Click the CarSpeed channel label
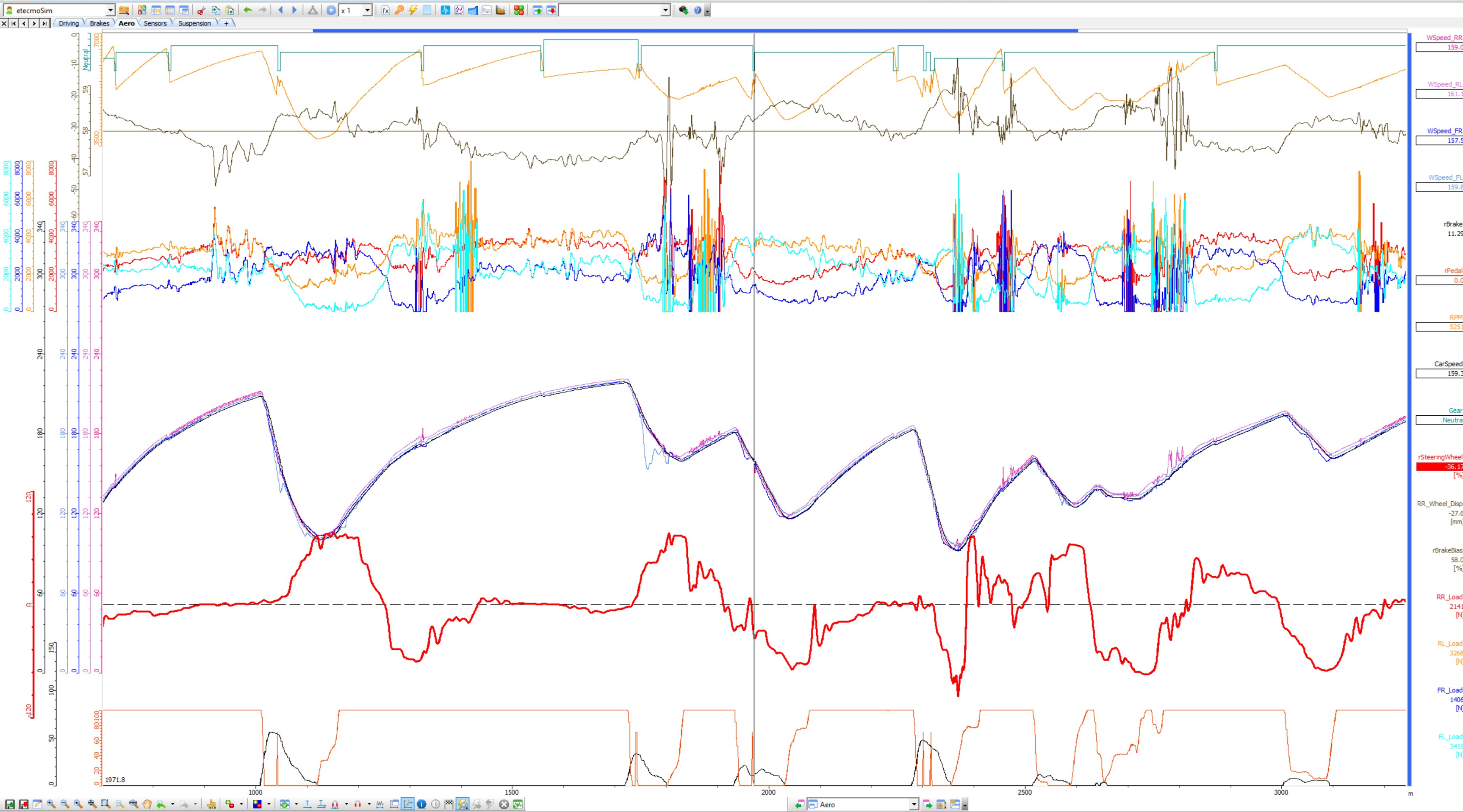This screenshot has height=812, width=1463. (1448, 364)
